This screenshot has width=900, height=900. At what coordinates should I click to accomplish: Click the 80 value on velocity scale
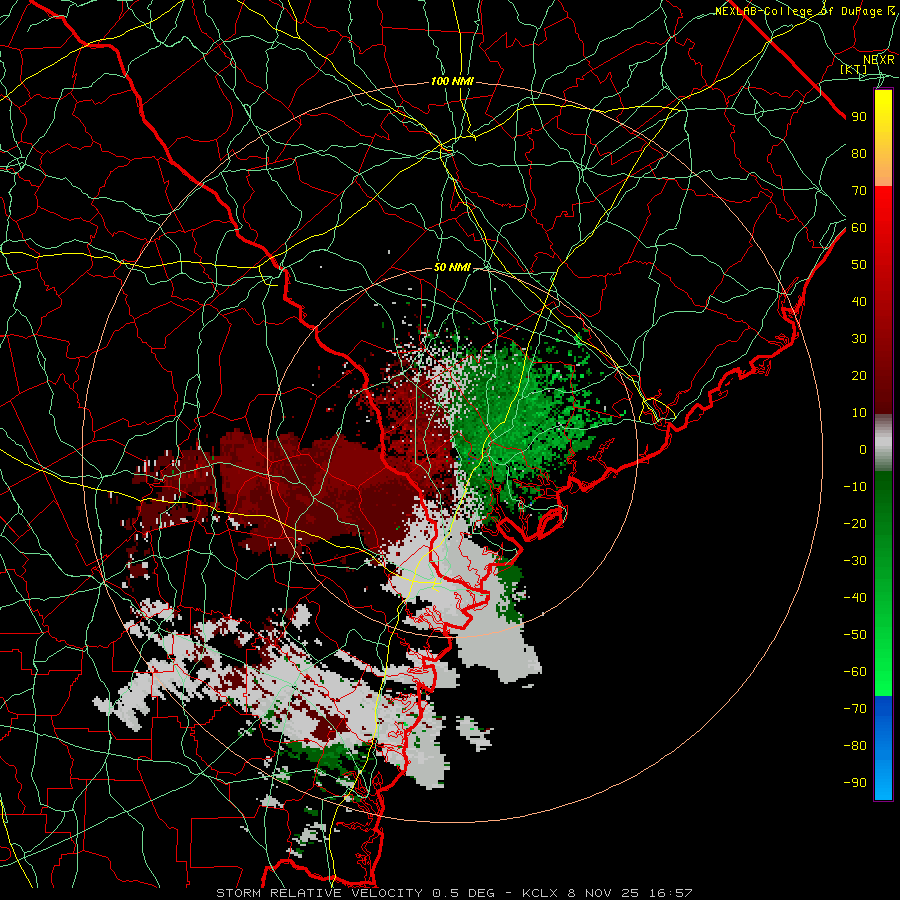pyautogui.click(x=859, y=154)
